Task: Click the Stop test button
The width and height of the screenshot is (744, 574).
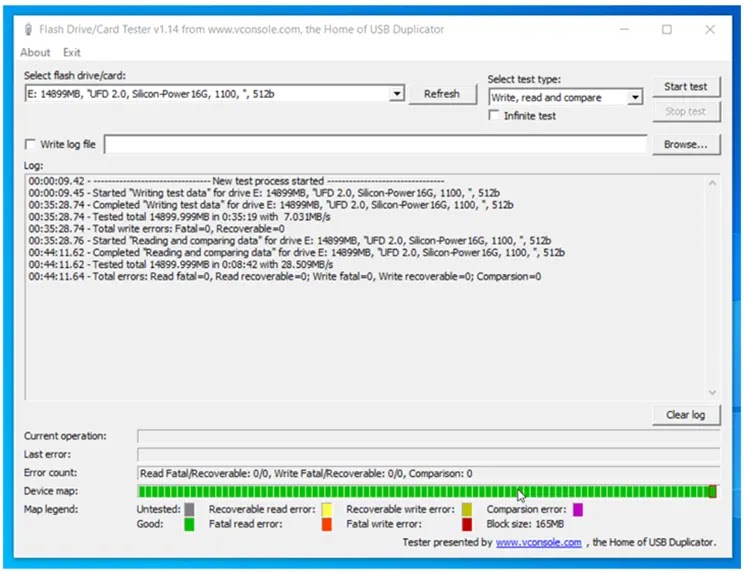Action: (686, 111)
